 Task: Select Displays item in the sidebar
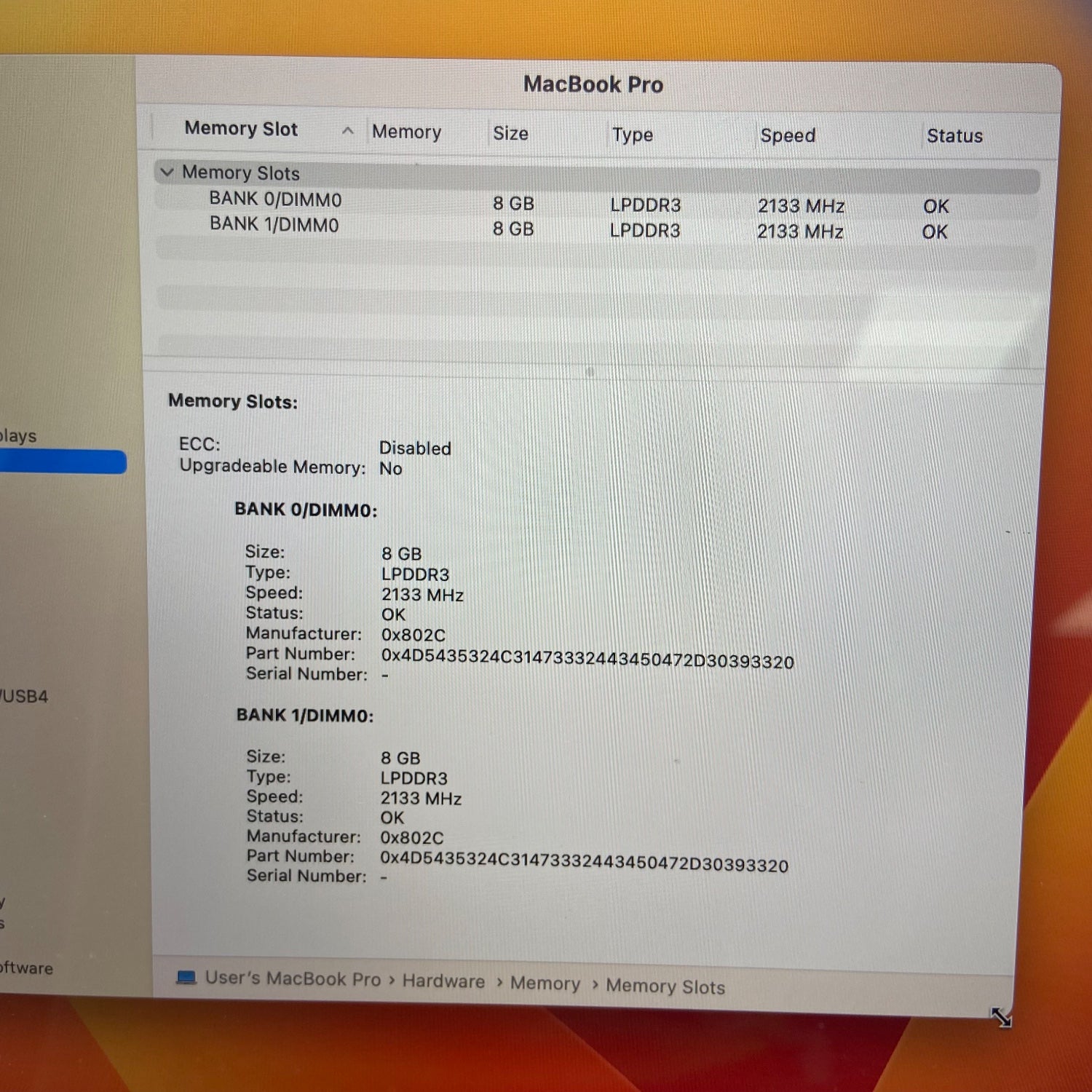18,436
